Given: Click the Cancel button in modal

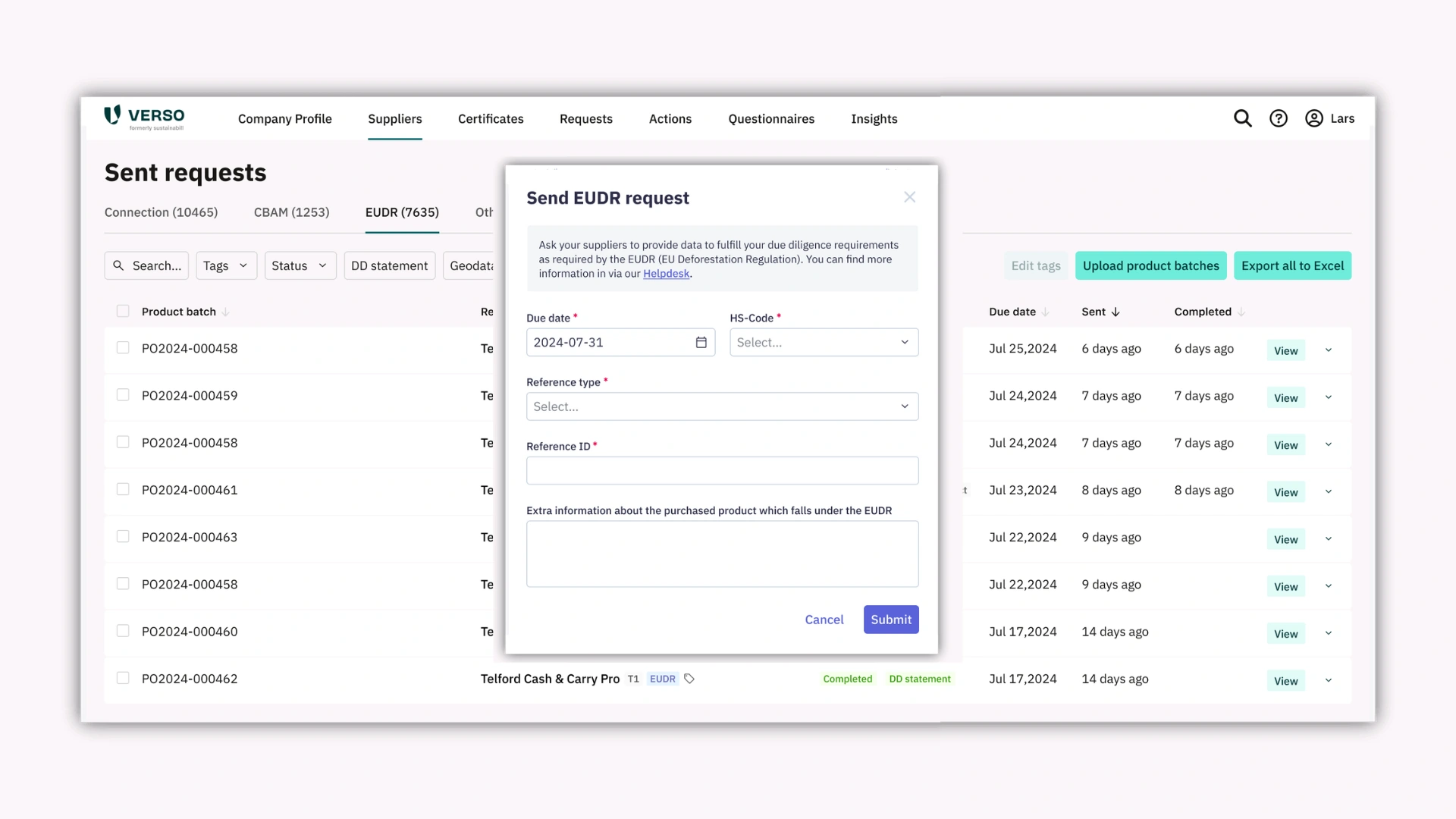Looking at the screenshot, I should (x=824, y=619).
